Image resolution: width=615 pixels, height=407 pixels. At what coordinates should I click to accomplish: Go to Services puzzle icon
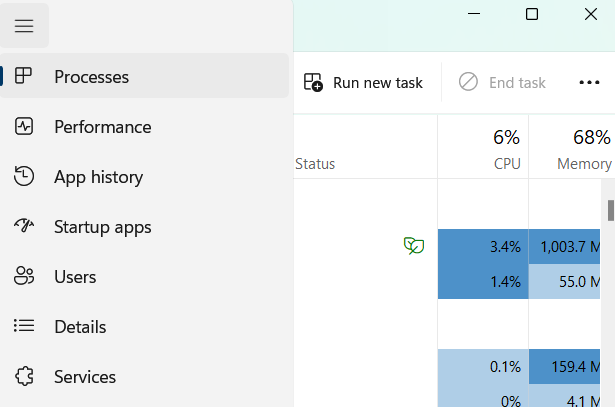pos(24,377)
